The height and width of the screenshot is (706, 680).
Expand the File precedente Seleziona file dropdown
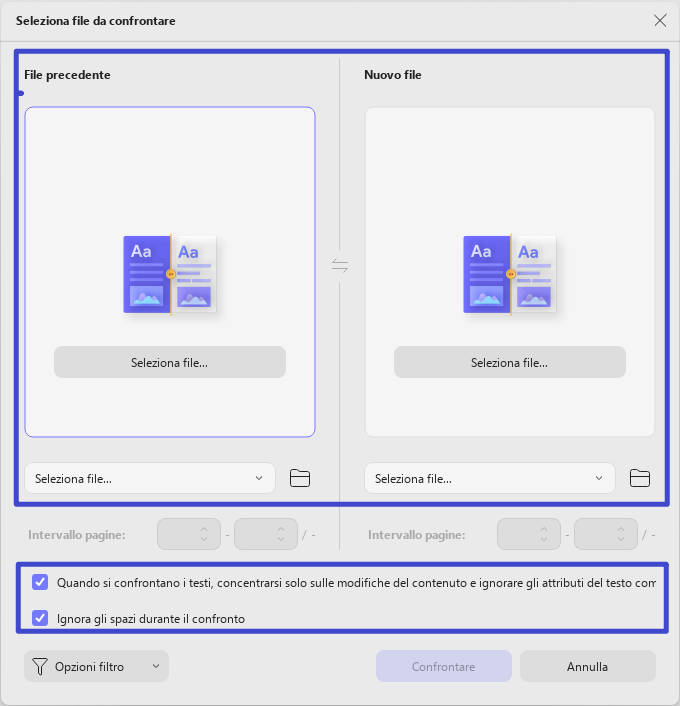[x=150, y=478]
